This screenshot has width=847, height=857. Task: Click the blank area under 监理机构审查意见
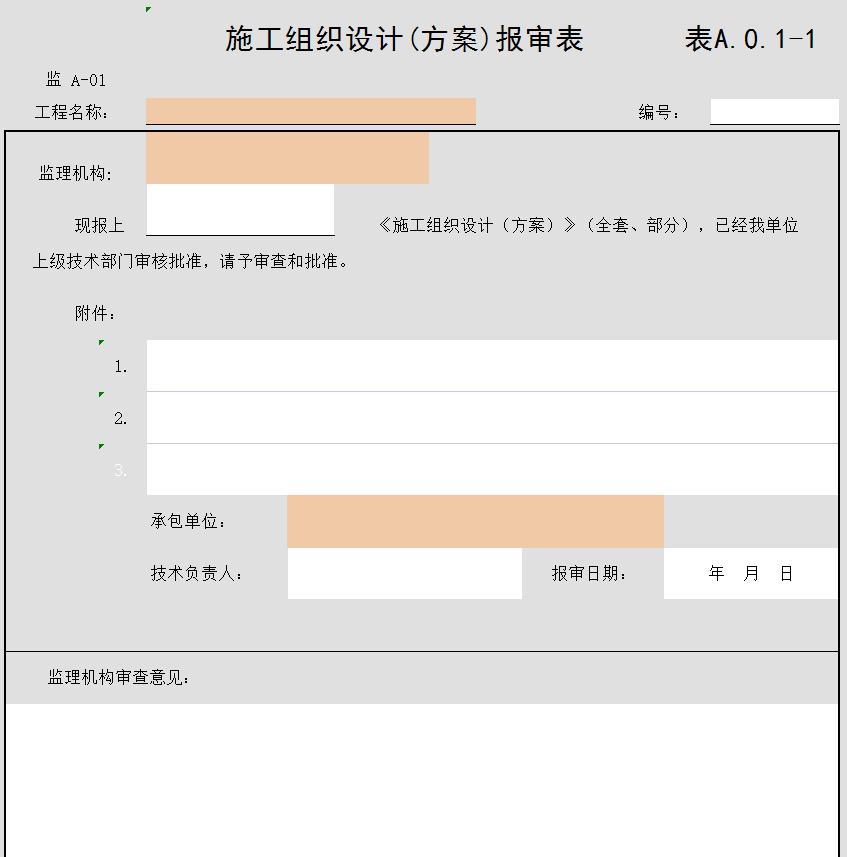[422, 780]
